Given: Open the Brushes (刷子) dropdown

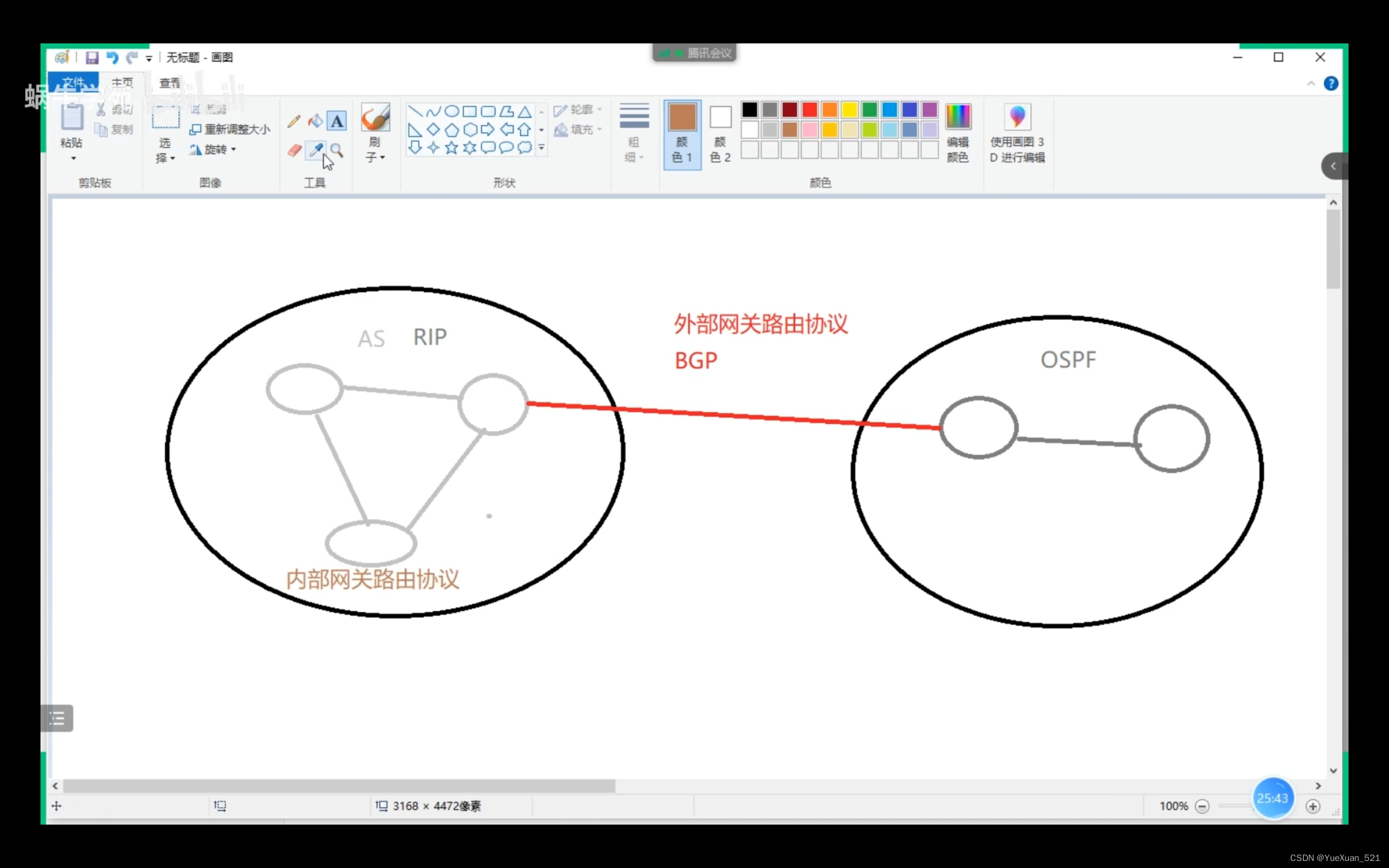Looking at the screenshot, I should coord(375,150).
